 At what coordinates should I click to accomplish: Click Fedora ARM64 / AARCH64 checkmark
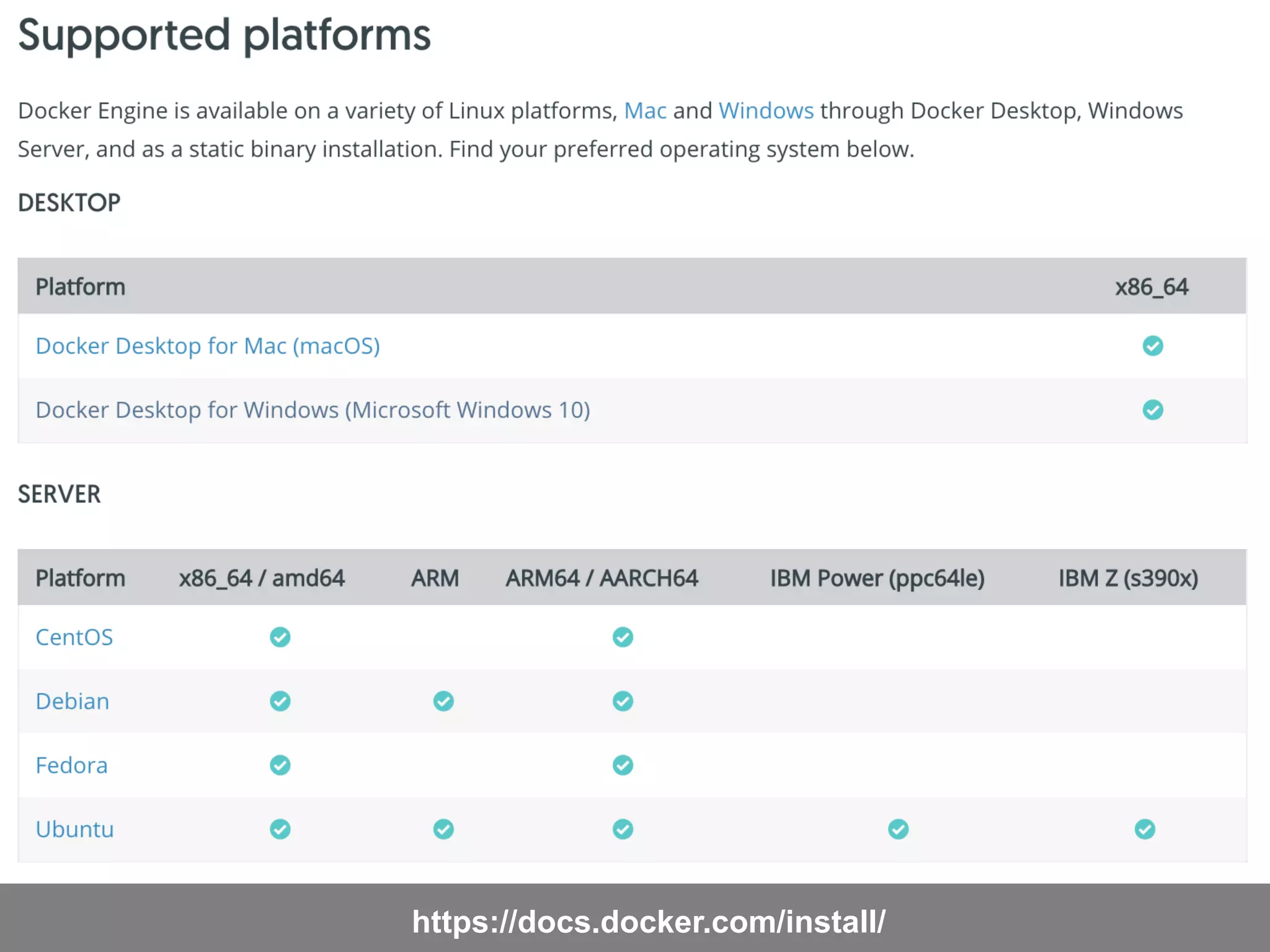tap(623, 765)
